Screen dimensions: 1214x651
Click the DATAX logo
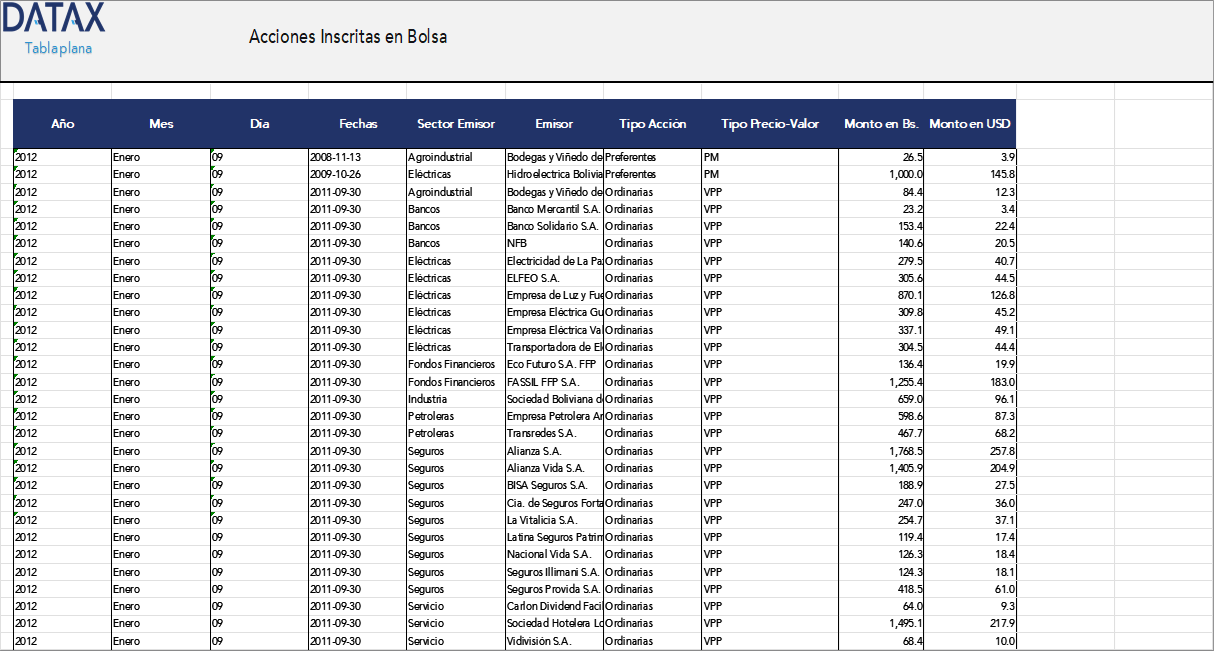53,18
